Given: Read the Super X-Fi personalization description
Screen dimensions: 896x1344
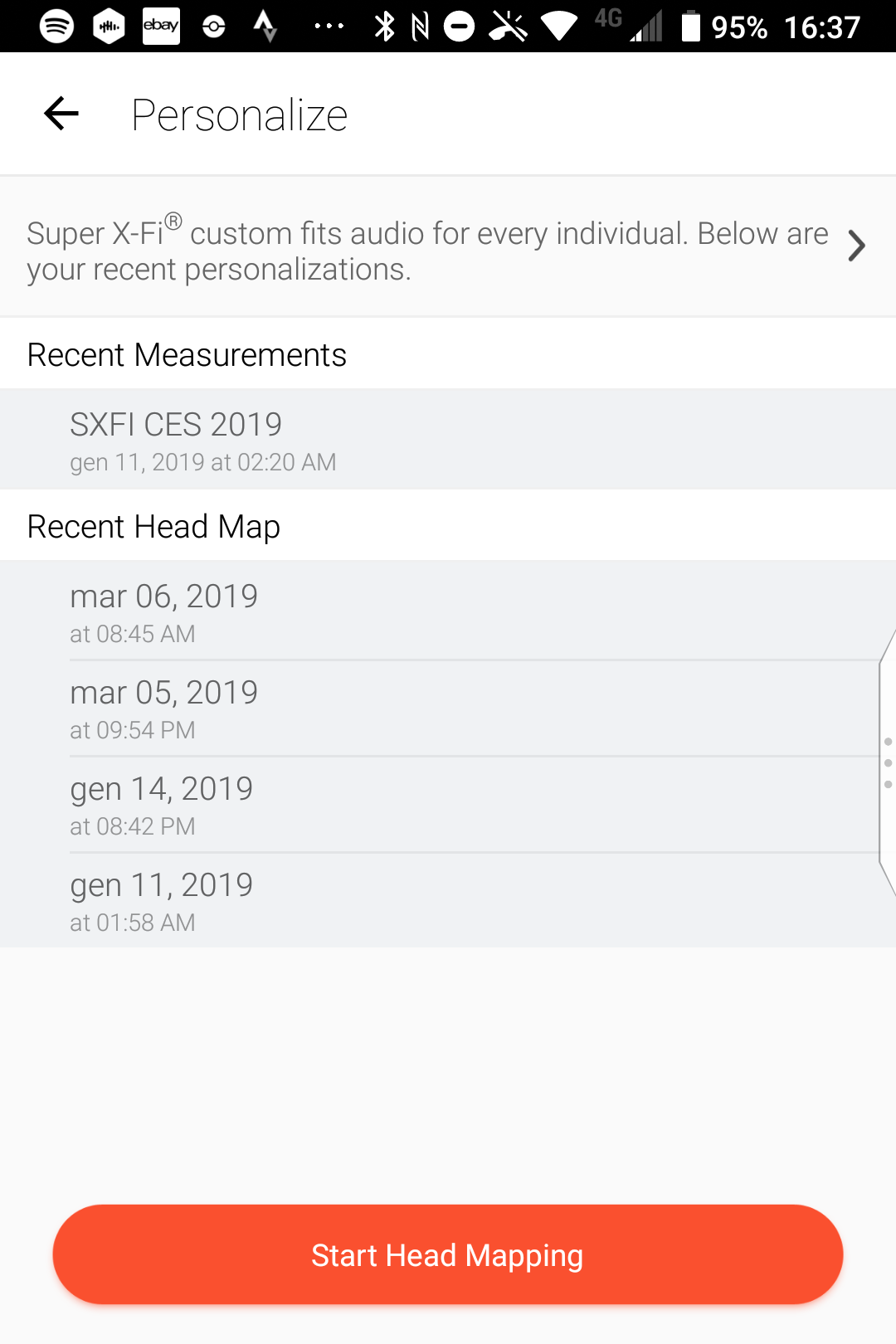Looking at the screenshot, I should [427, 250].
